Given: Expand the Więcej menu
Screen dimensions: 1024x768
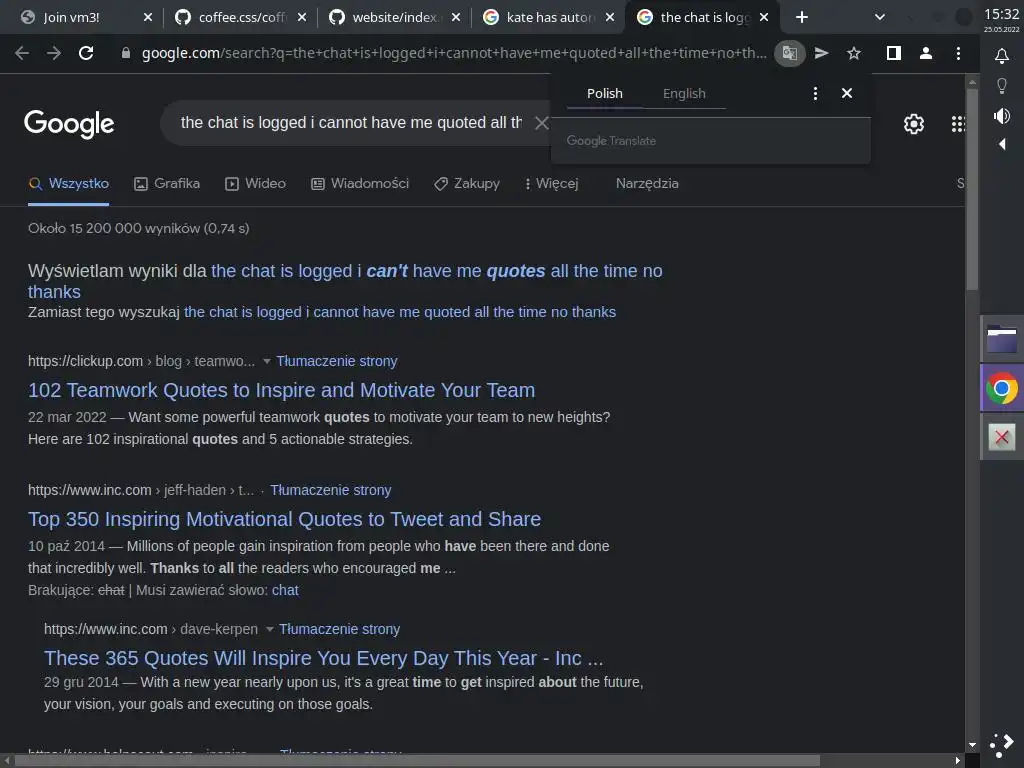Looking at the screenshot, I should [x=552, y=184].
